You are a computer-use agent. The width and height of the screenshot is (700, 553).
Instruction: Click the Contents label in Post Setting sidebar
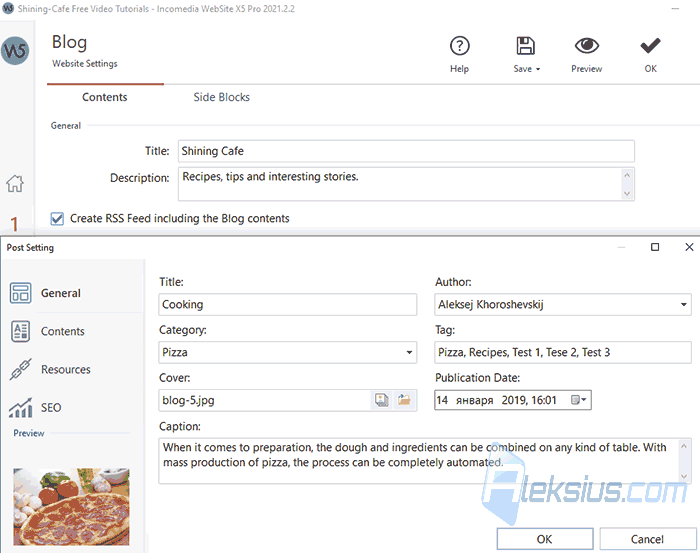click(62, 331)
